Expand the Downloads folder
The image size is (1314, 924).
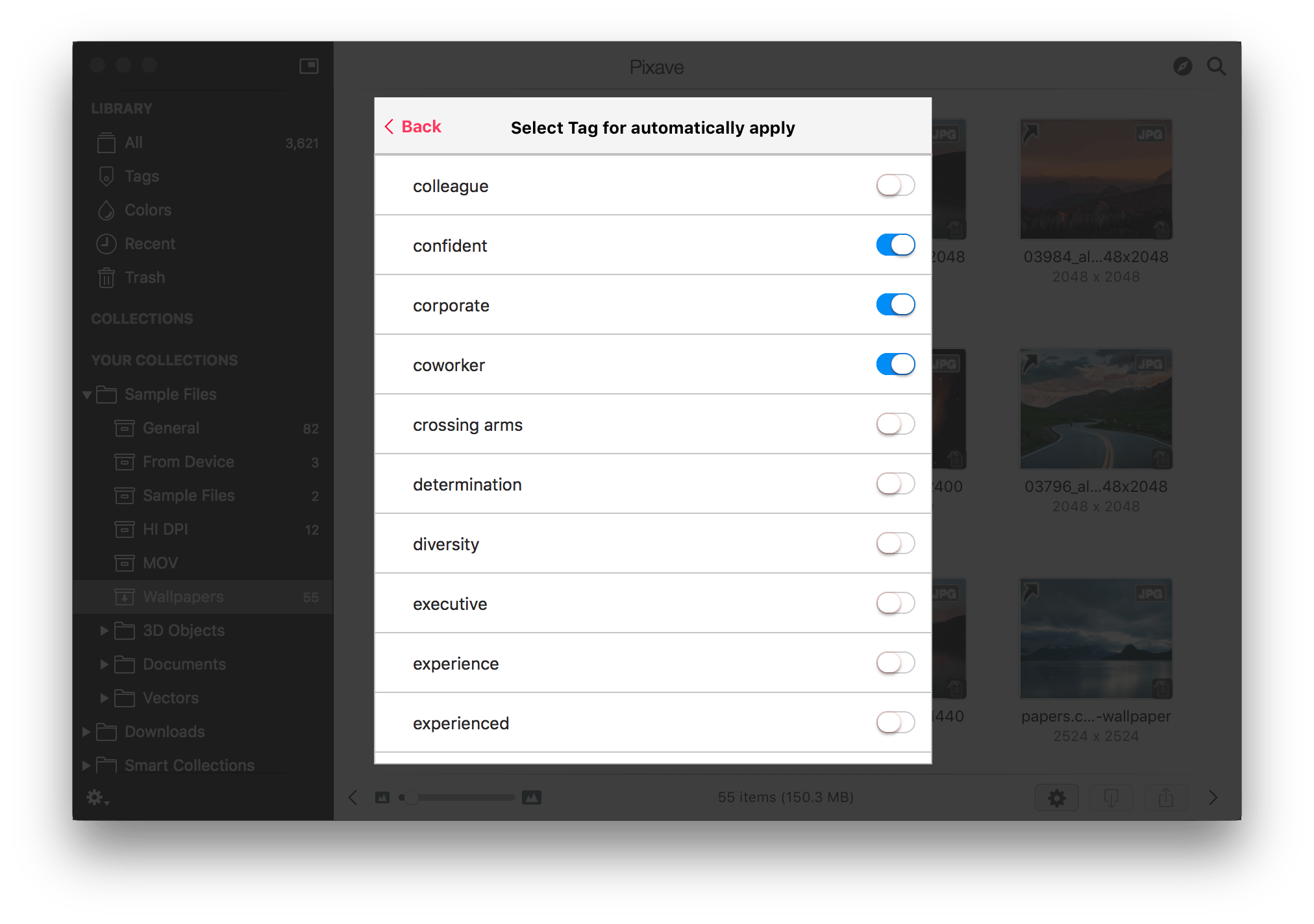(86, 732)
